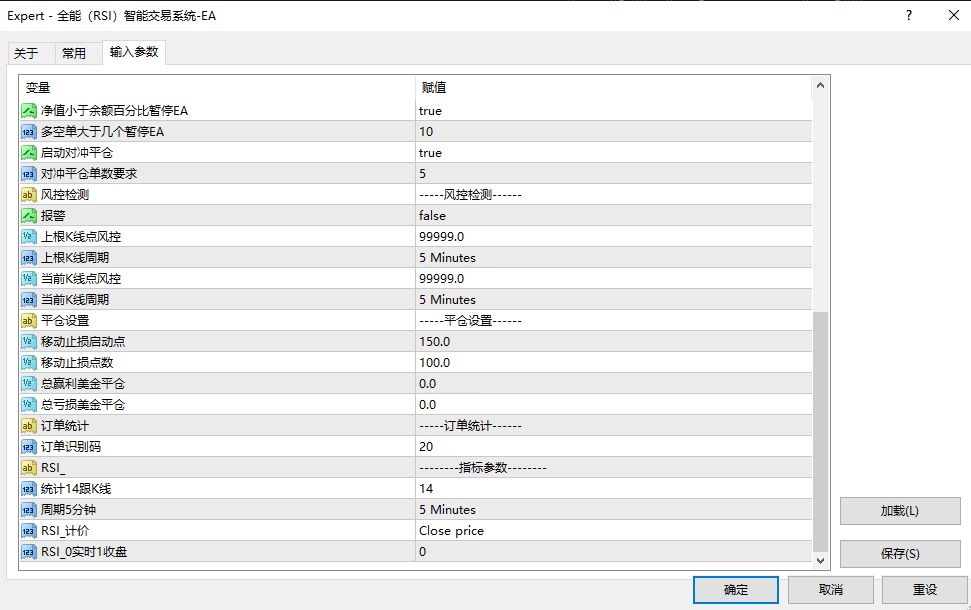Screen dimensions: 971x610
Task: Click the integer icon beside 订单识别码
Action: tap(29, 447)
